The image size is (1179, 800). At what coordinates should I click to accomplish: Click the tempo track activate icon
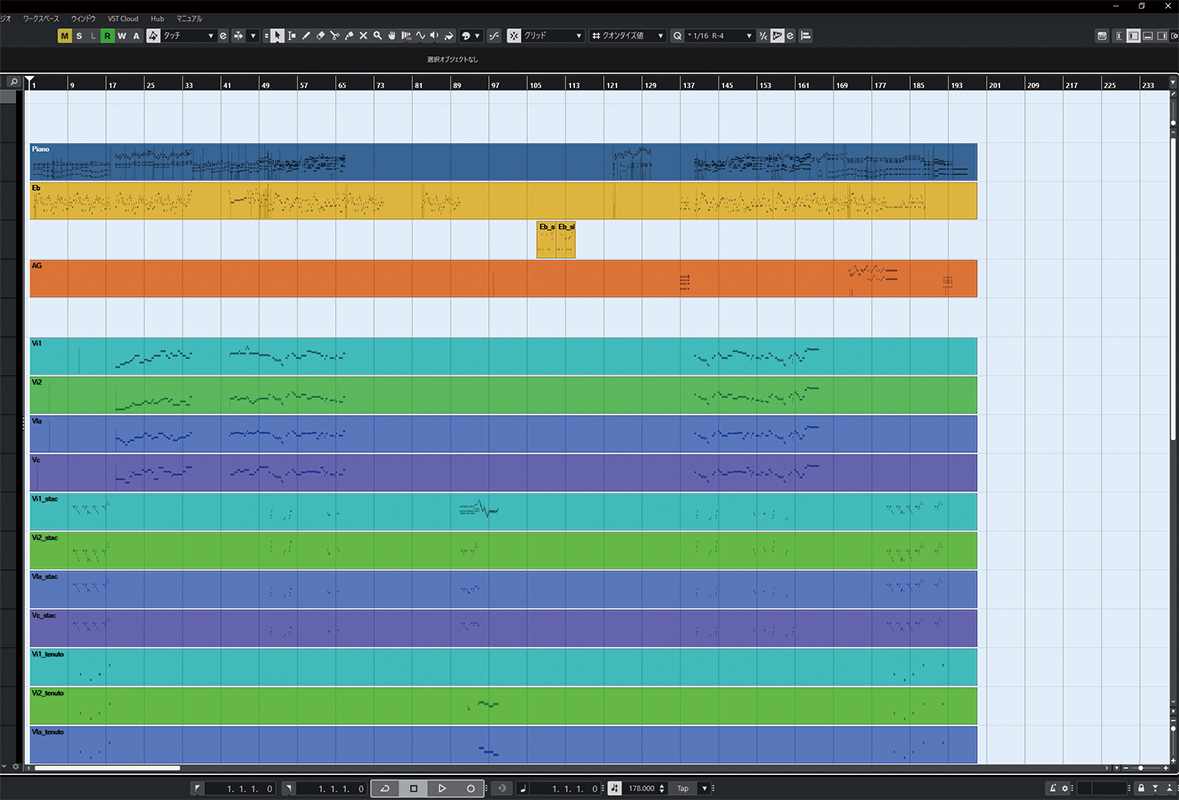[615, 788]
